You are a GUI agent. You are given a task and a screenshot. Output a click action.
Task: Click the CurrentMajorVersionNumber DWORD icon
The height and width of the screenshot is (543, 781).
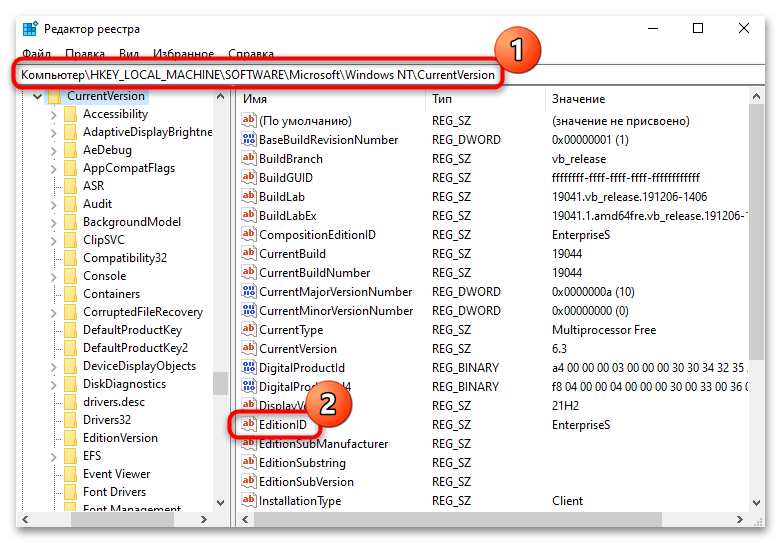pyautogui.click(x=249, y=291)
